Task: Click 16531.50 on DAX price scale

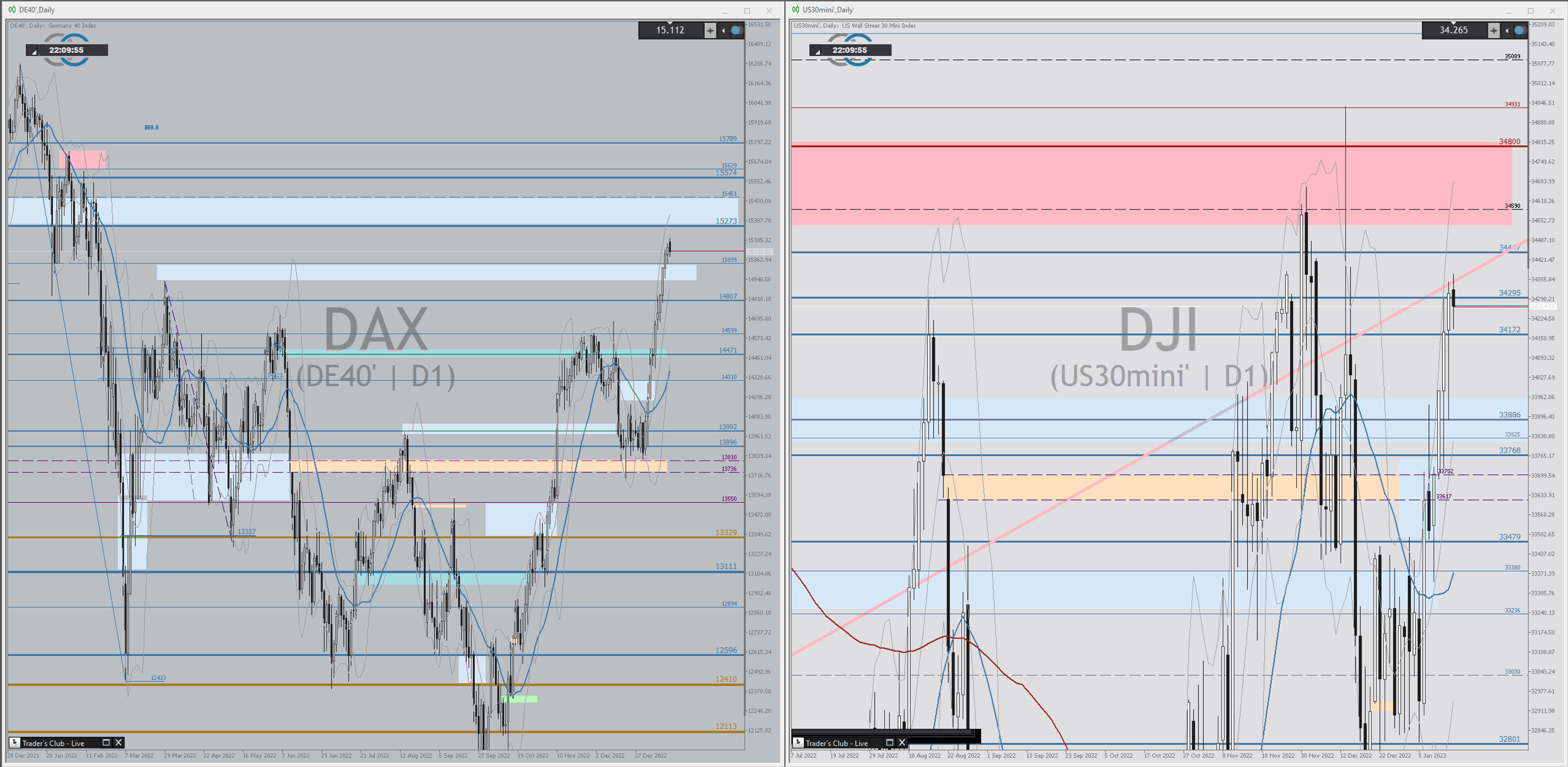Action: 759,24
